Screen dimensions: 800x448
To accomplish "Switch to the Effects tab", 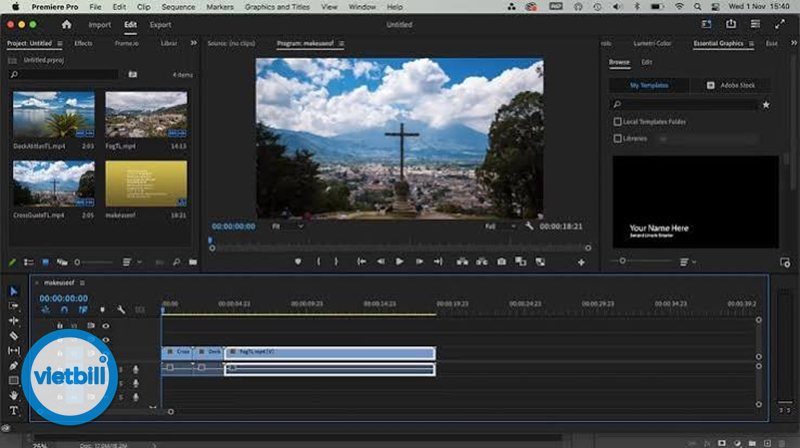I will [x=83, y=43].
